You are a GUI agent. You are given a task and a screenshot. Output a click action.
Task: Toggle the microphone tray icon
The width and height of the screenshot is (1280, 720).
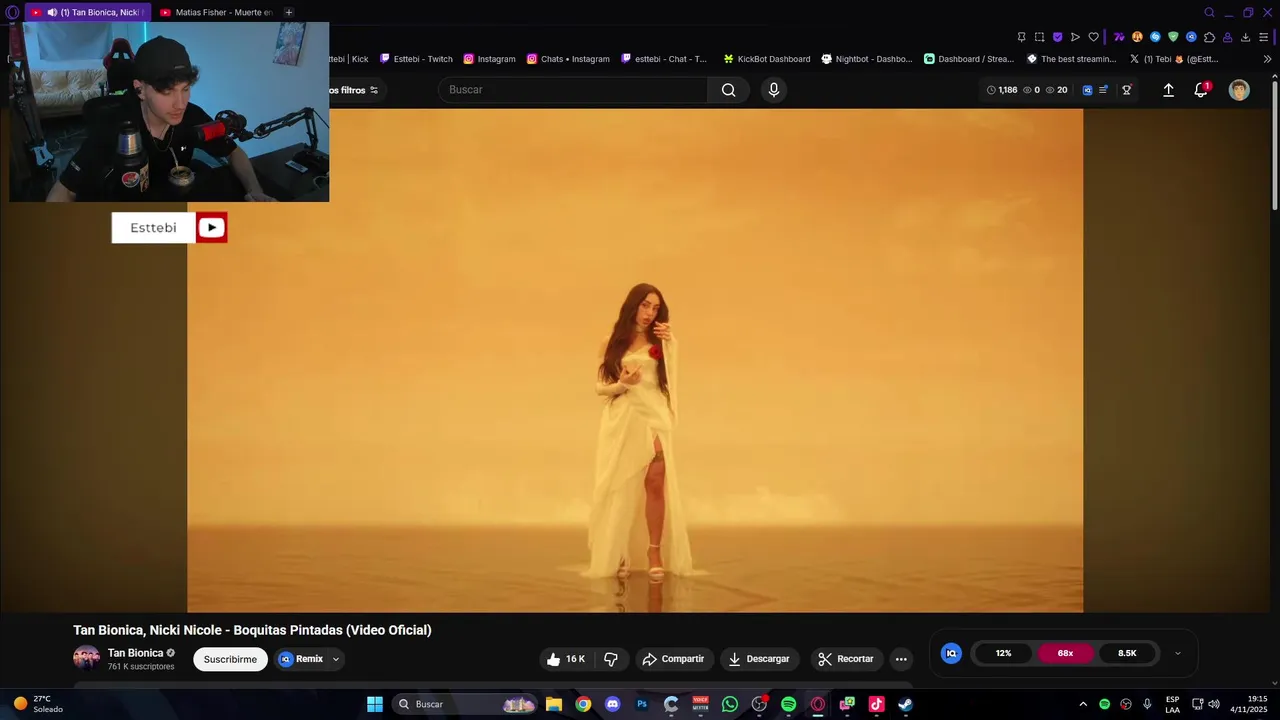1147,704
